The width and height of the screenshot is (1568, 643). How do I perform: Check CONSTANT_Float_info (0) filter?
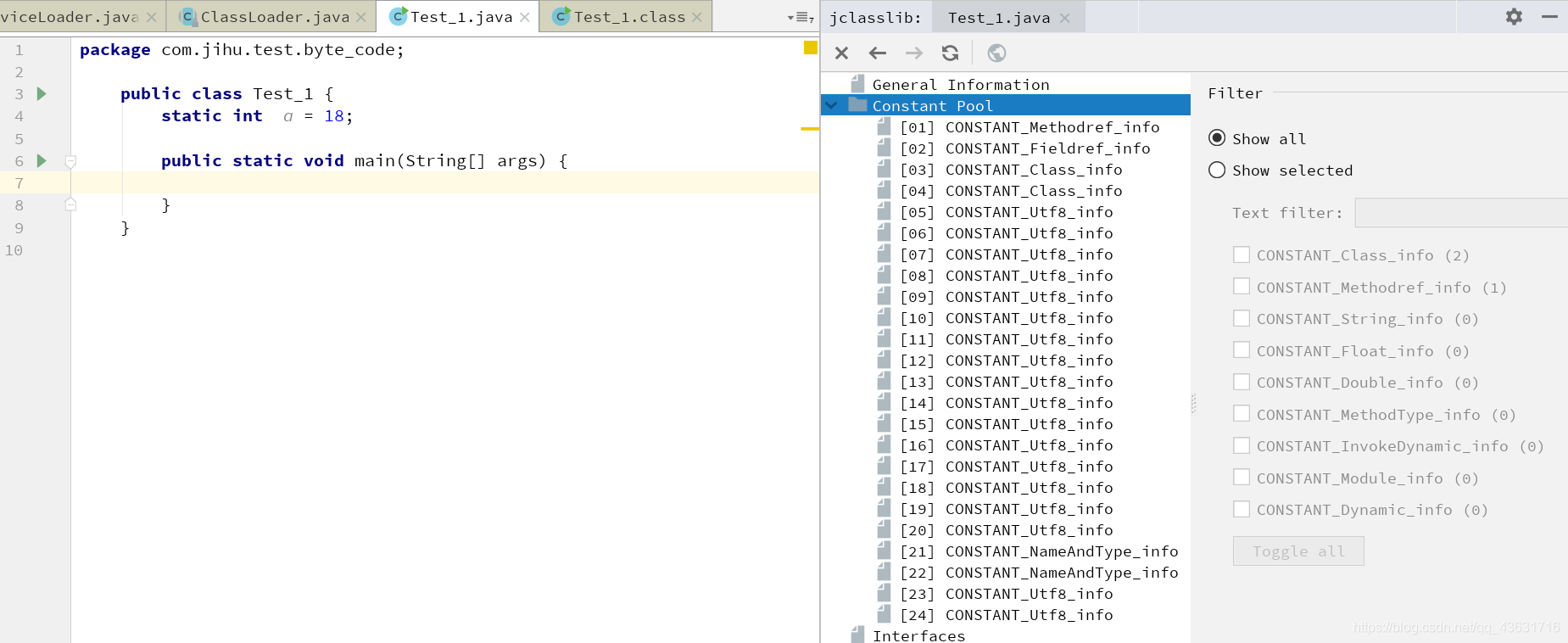tap(1242, 349)
